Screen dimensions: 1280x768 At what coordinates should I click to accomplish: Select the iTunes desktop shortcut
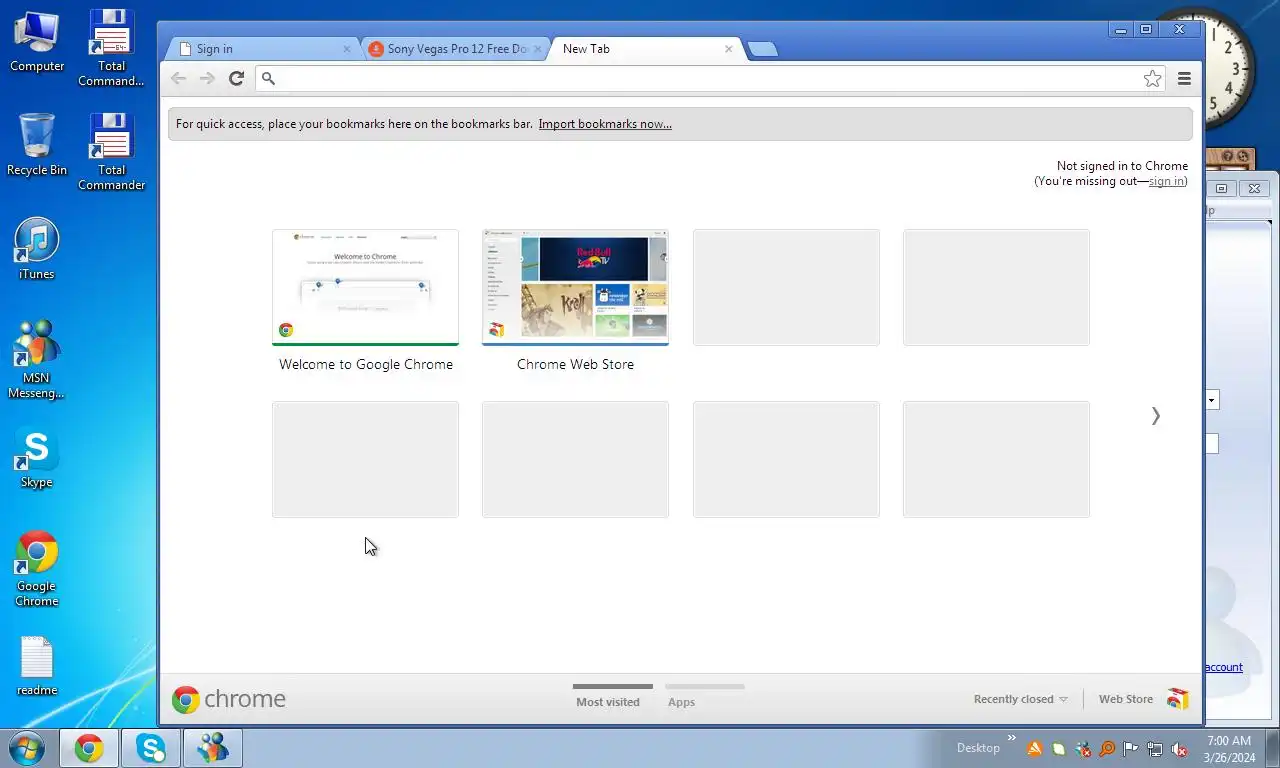click(x=37, y=250)
